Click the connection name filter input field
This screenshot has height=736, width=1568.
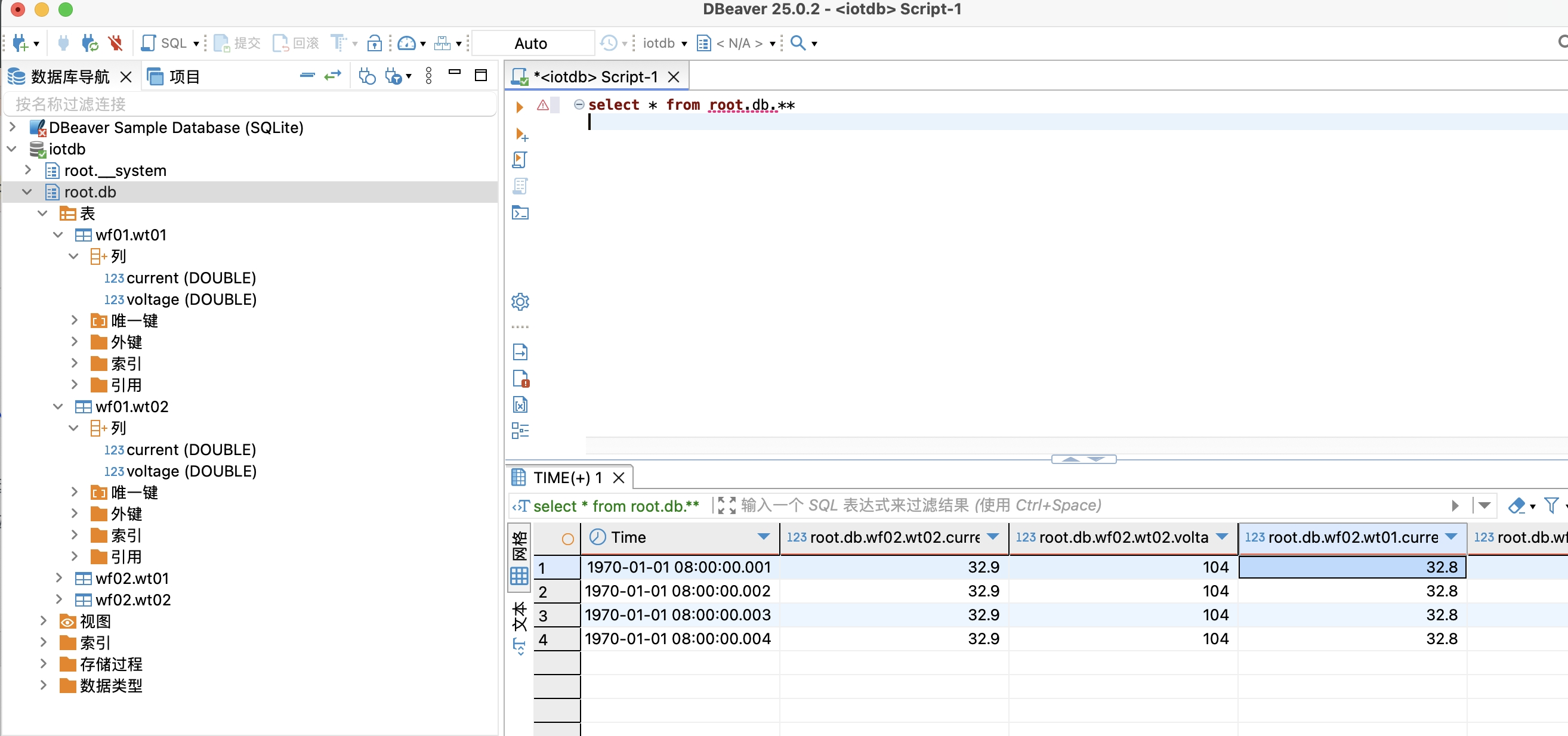tap(249, 104)
